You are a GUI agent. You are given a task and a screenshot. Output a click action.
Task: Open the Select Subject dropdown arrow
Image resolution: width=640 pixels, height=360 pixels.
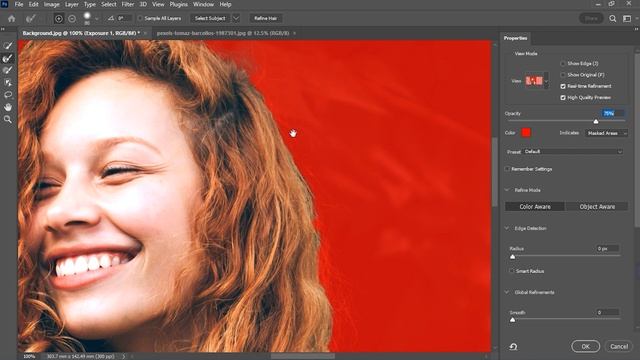tap(236, 18)
